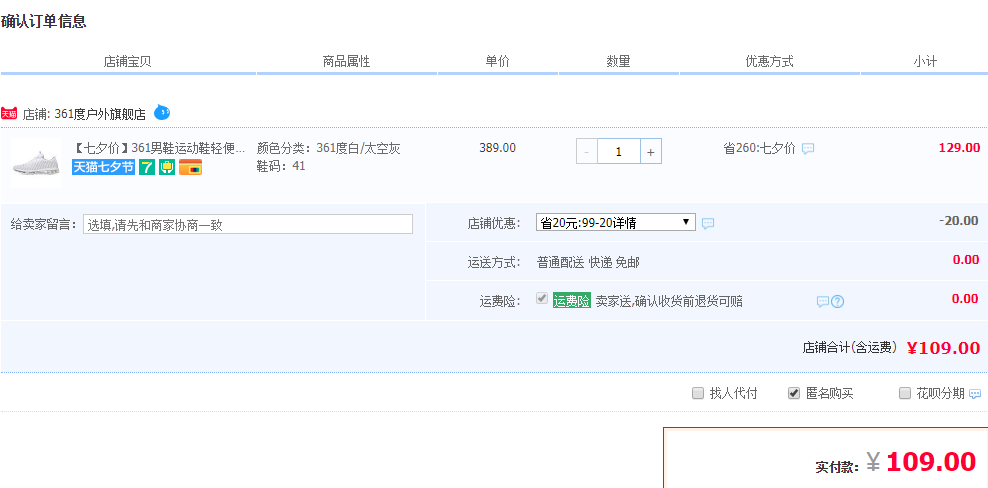Screen dimensions: 988x488
Task: Click the subtotal 129.00
Action: tap(959, 148)
